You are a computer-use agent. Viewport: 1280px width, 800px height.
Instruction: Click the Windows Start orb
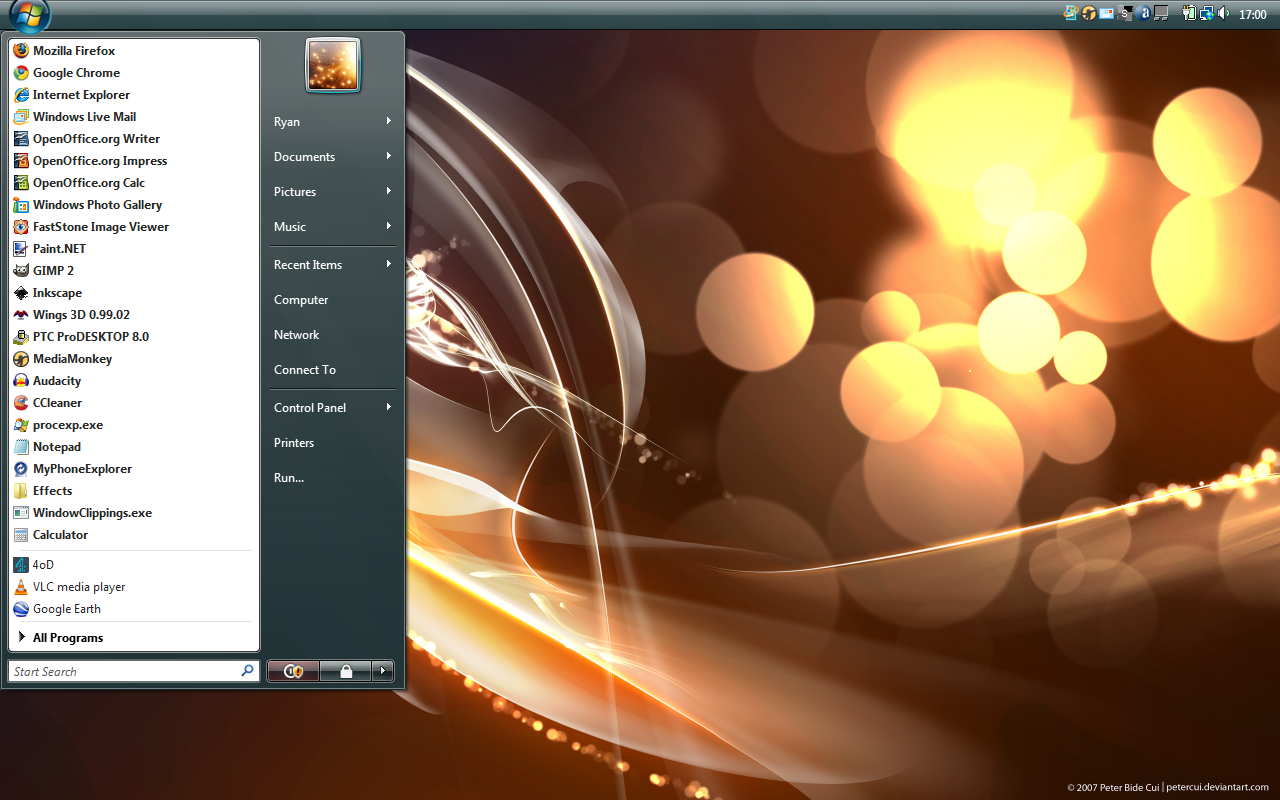tap(30, 14)
